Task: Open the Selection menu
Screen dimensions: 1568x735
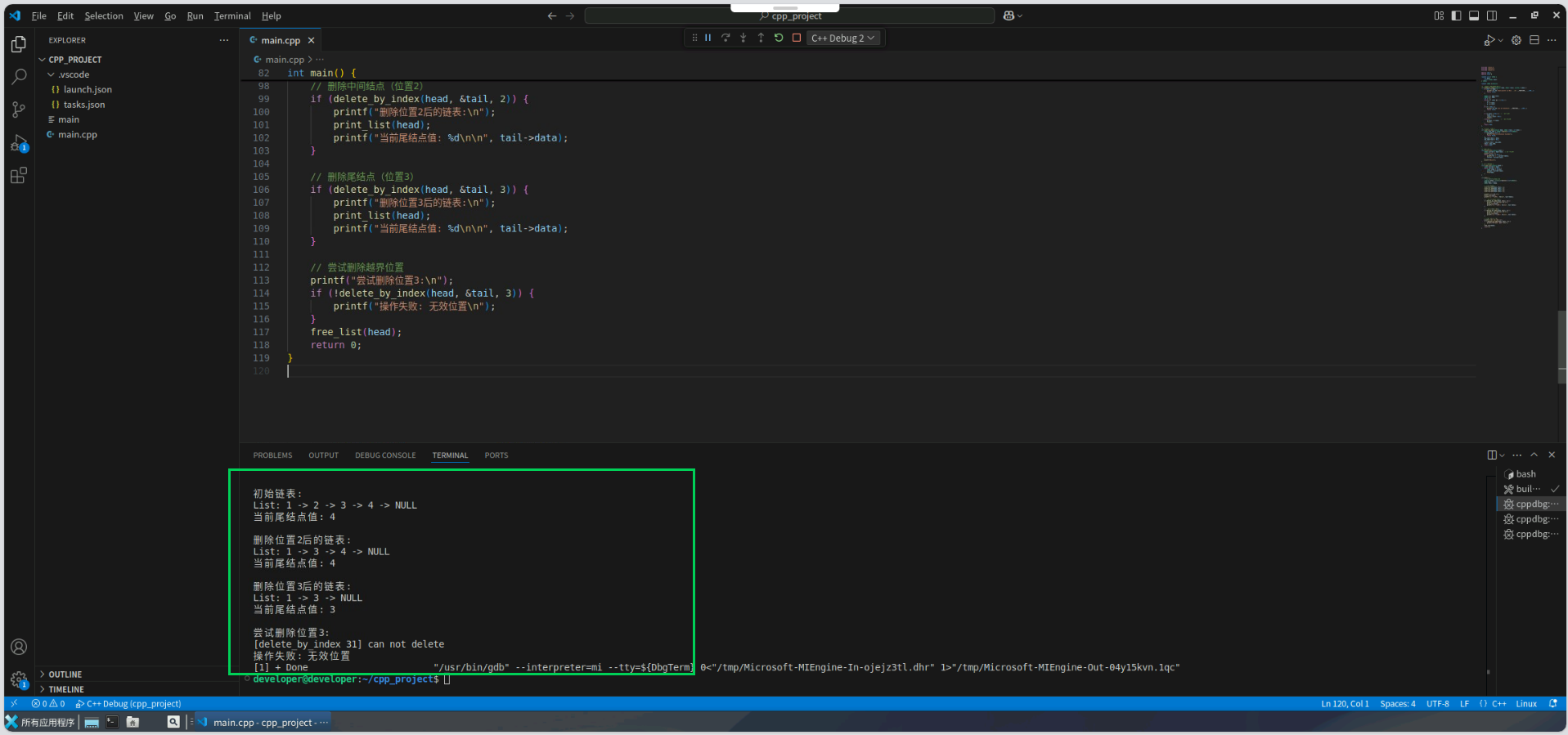Action: coord(104,16)
